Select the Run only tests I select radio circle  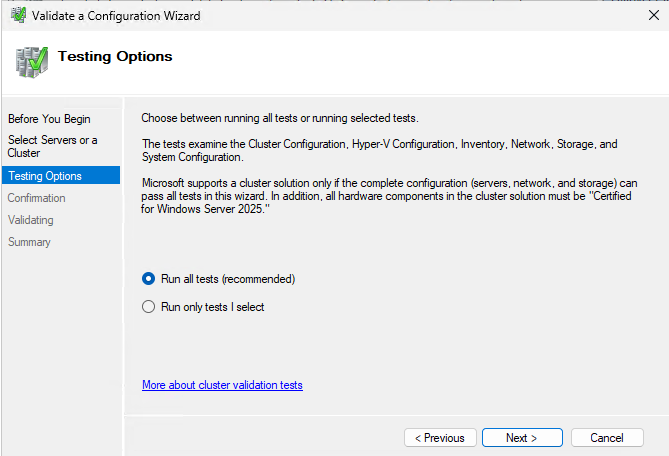click(x=148, y=307)
